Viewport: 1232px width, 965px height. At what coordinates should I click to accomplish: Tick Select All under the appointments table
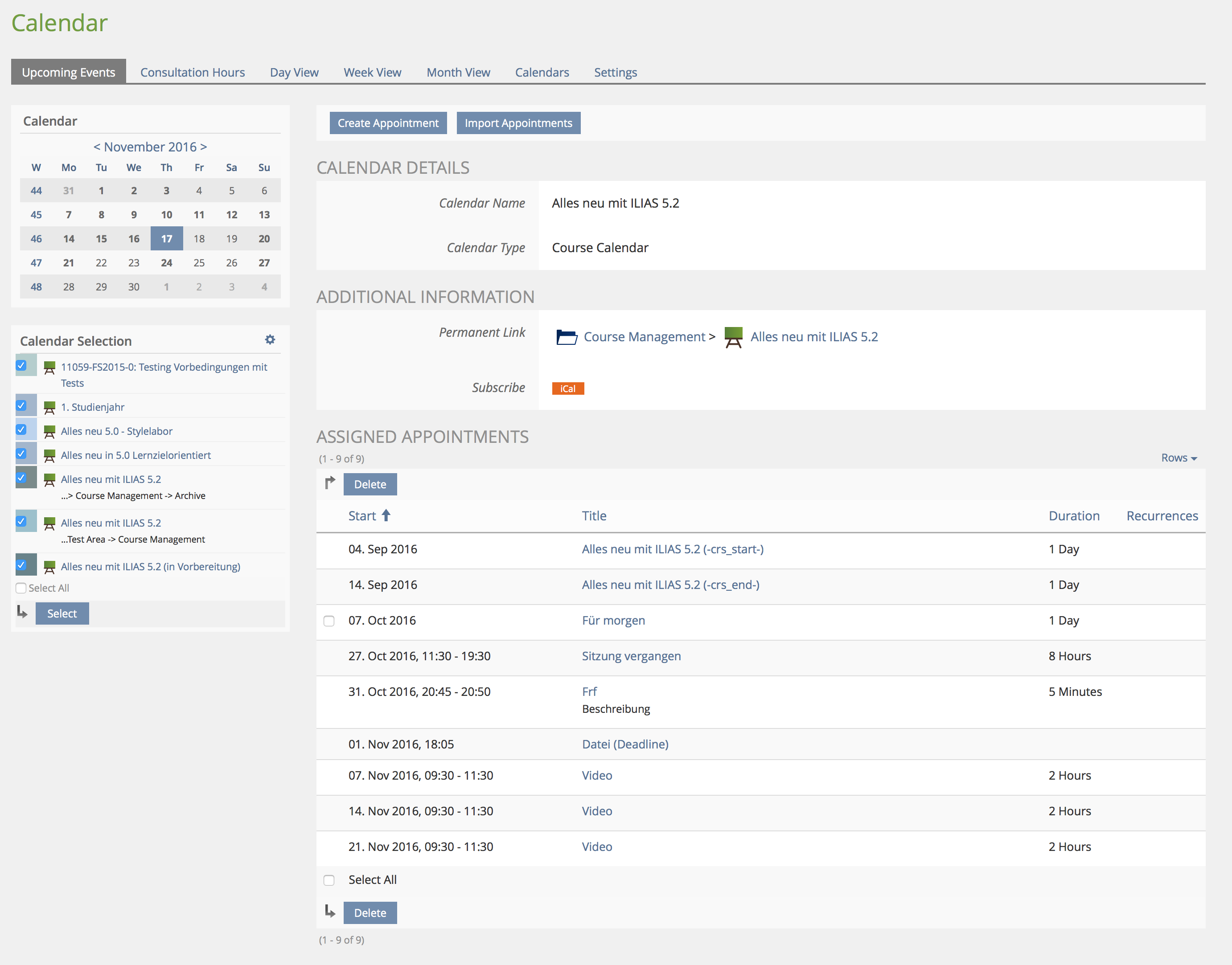point(329,880)
